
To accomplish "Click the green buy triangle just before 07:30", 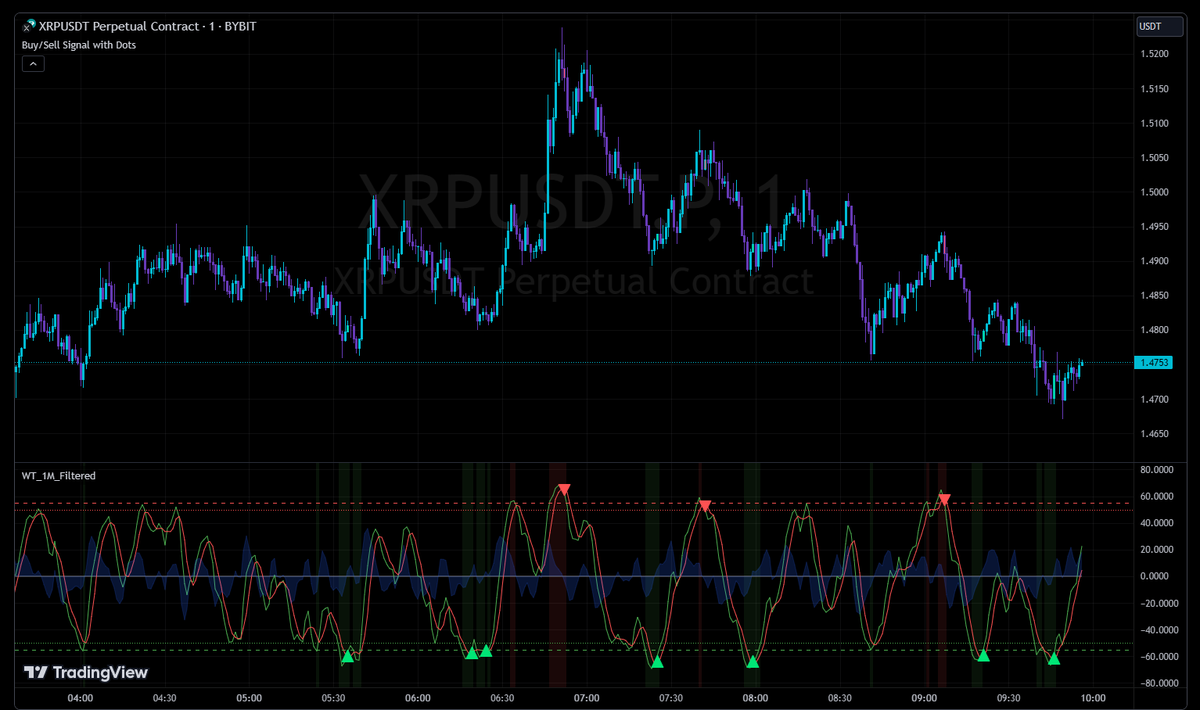I will tap(657, 661).
